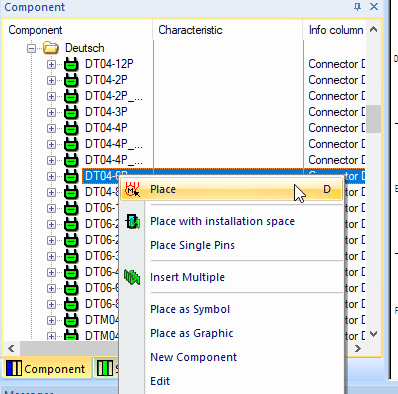
Task: Click the pin icon of Component panel
Action: [x=357, y=7]
